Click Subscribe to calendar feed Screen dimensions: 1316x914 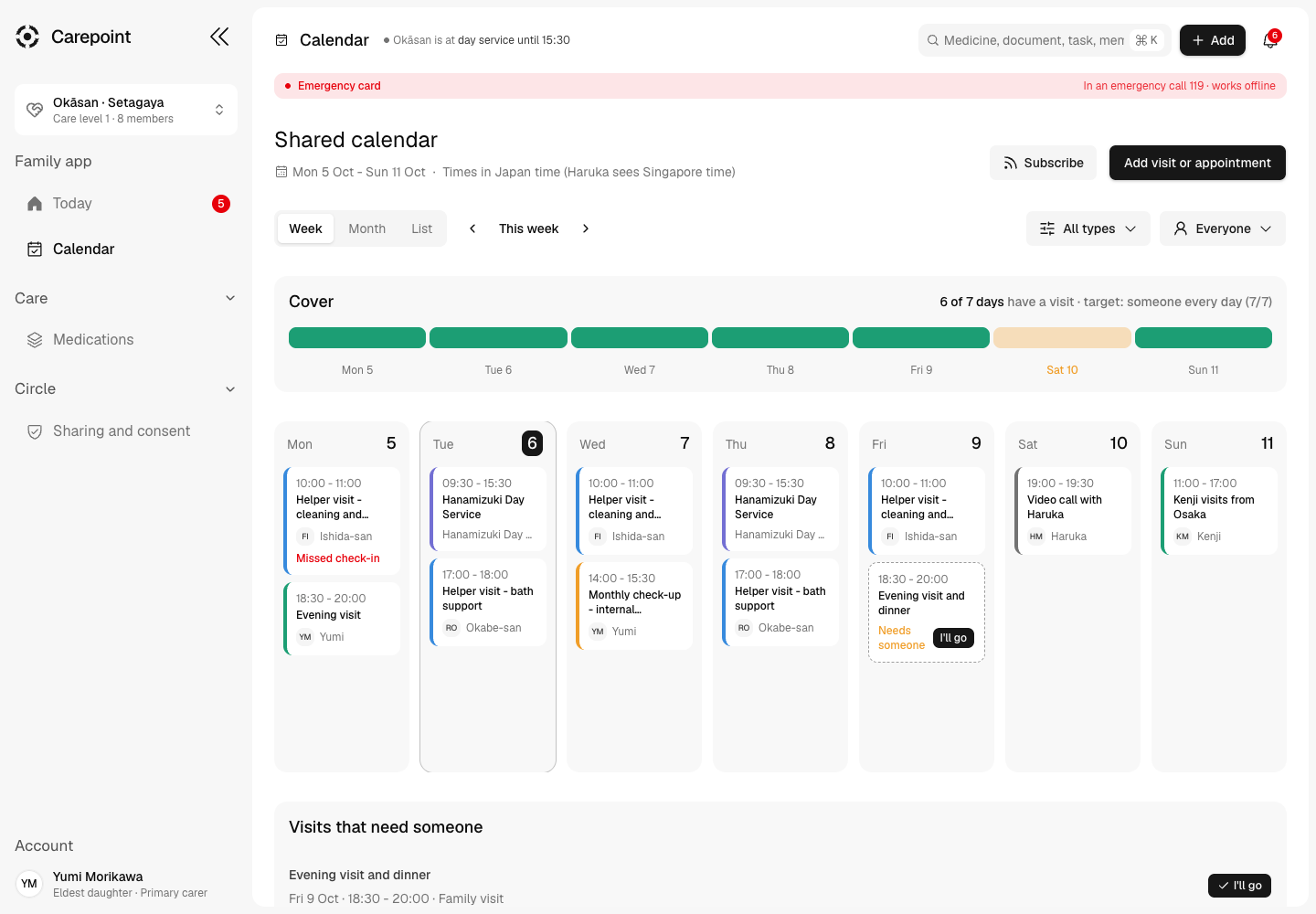tap(1043, 163)
